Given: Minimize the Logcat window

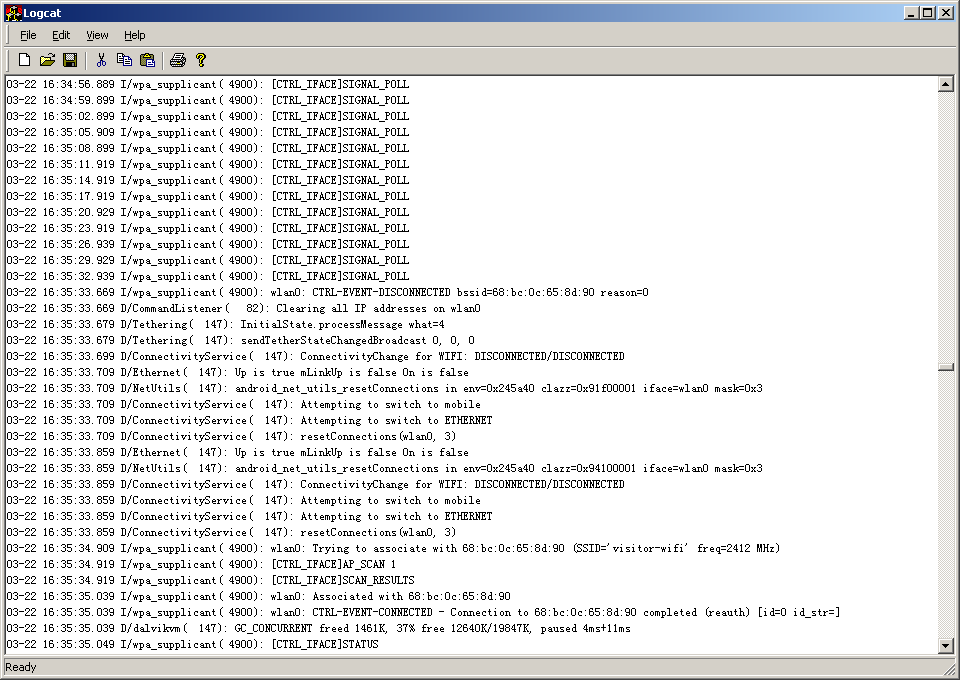Looking at the screenshot, I should click(912, 13).
